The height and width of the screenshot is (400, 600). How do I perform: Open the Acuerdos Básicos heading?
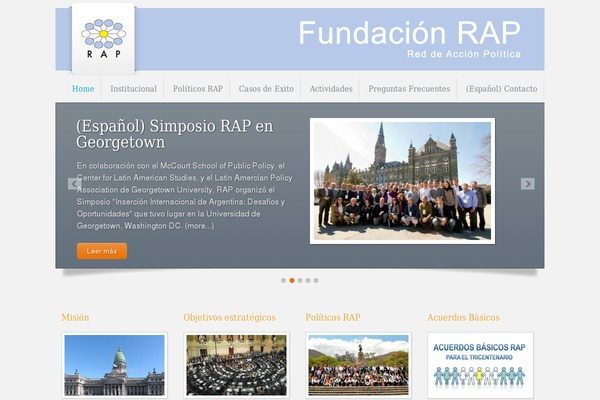[463, 317]
